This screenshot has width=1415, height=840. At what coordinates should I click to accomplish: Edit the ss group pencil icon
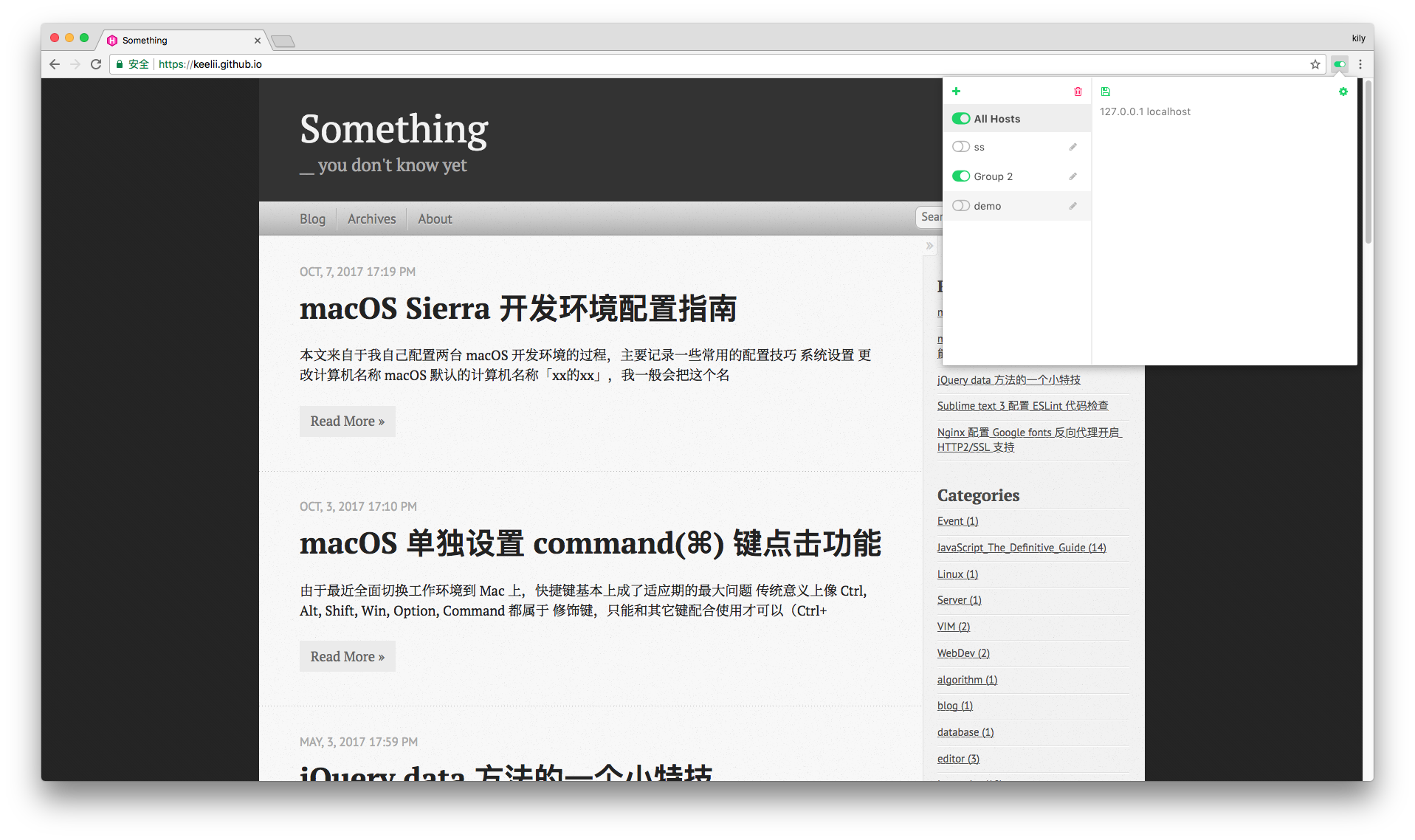(1073, 147)
